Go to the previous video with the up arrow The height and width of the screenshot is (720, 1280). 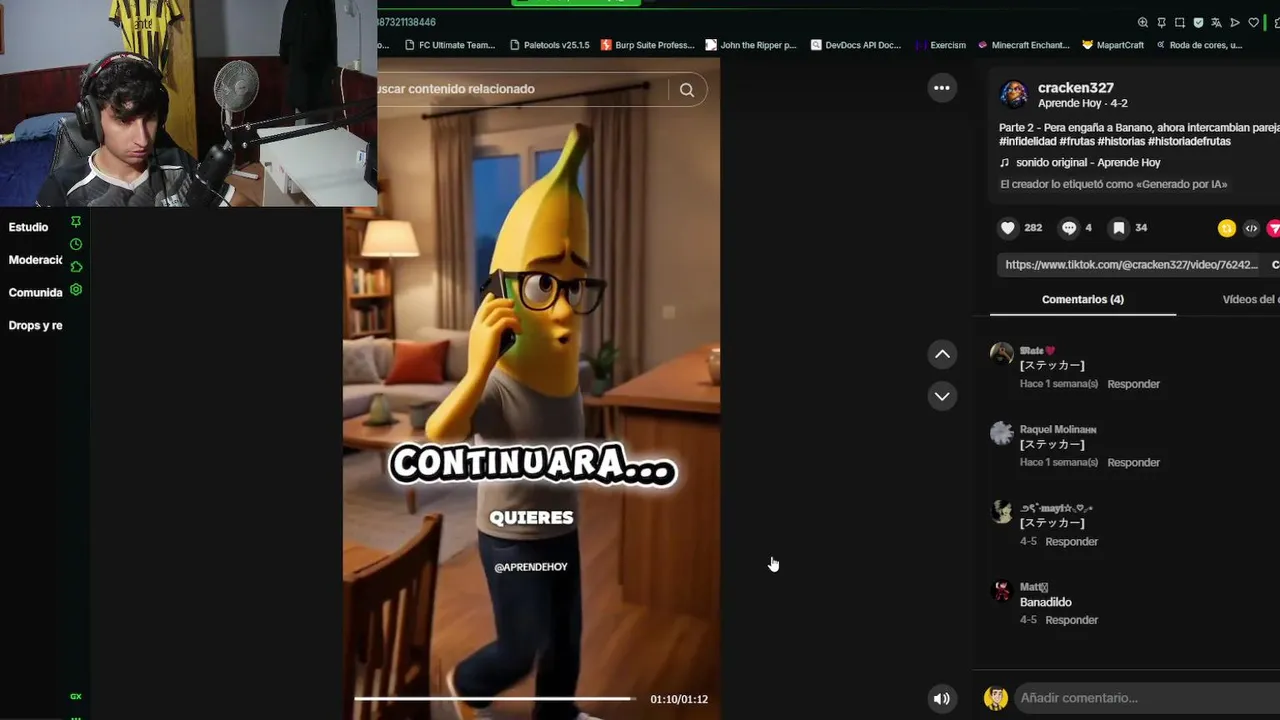point(942,354)
